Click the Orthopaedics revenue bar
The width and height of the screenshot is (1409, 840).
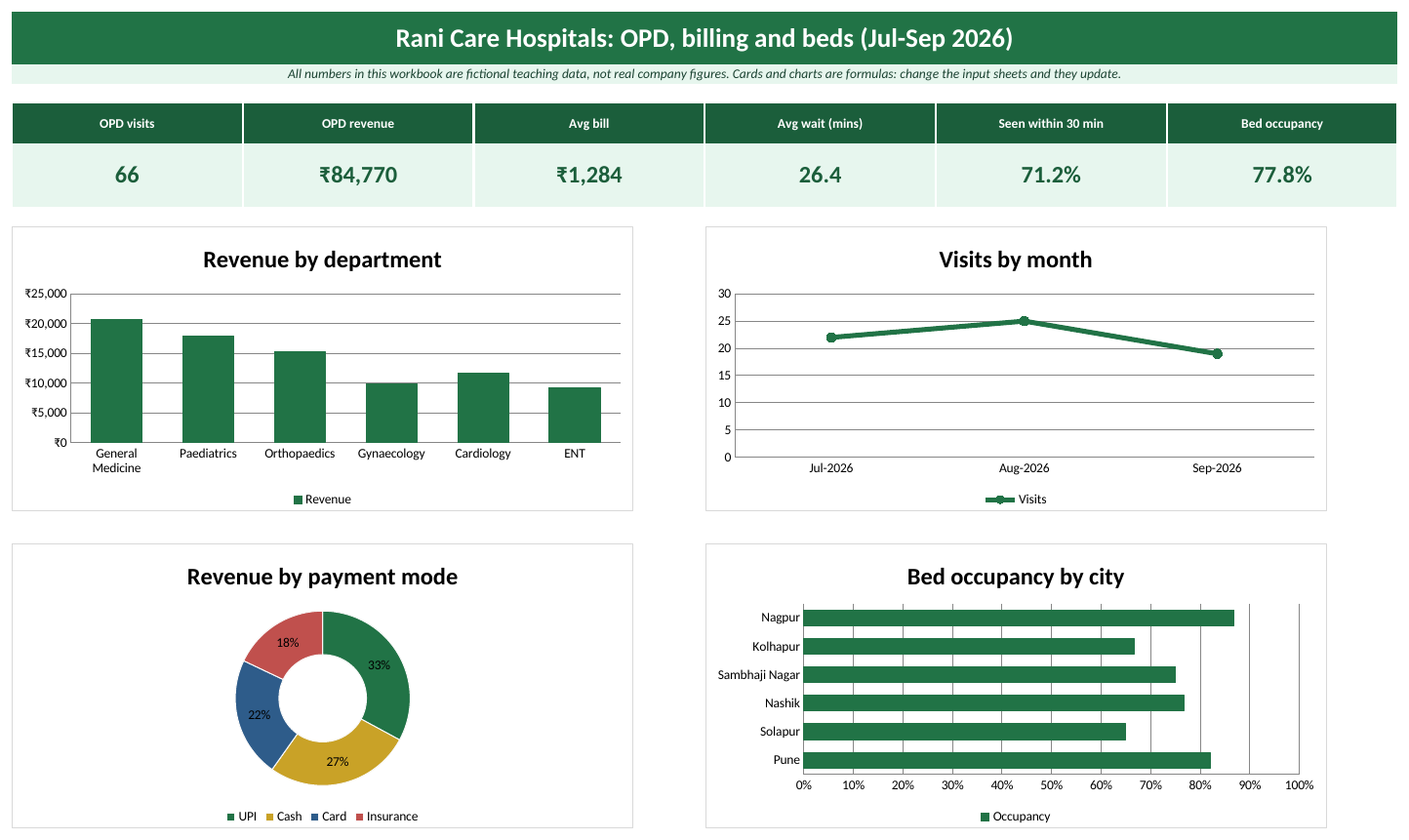300,397
